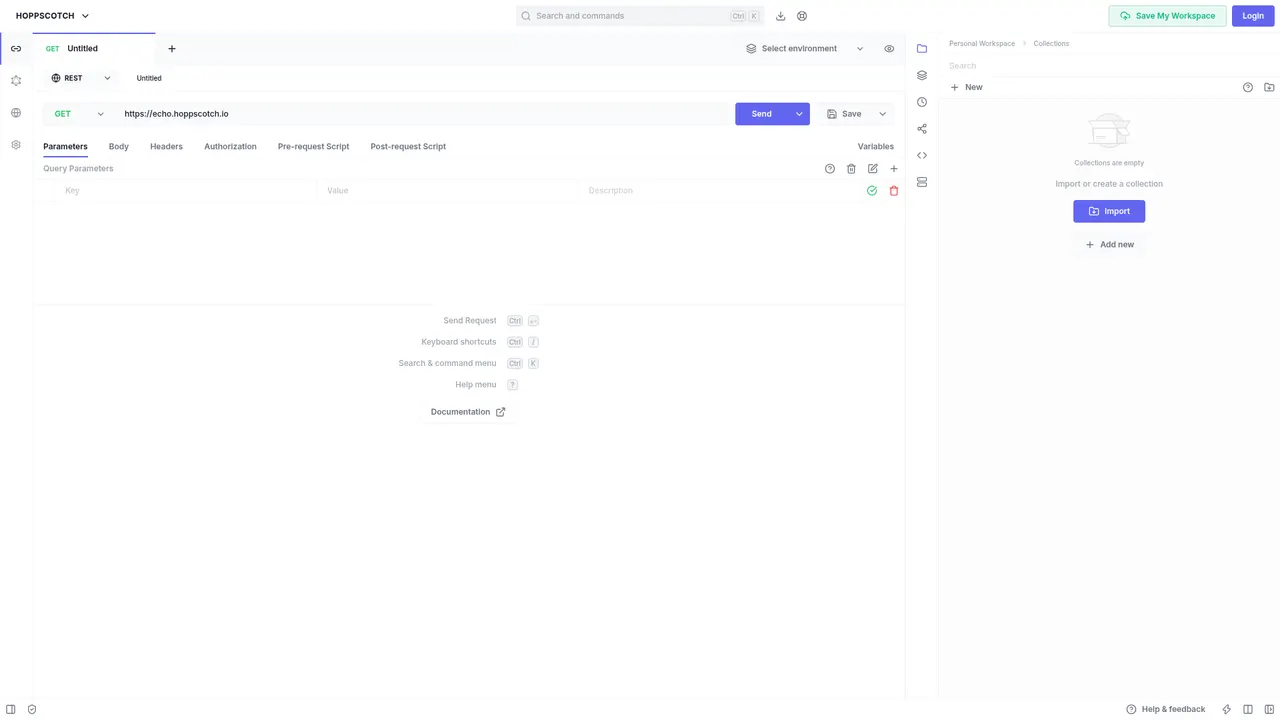Click the request URL input field
Screen dimensions: 1280x720
pos(425,114)
